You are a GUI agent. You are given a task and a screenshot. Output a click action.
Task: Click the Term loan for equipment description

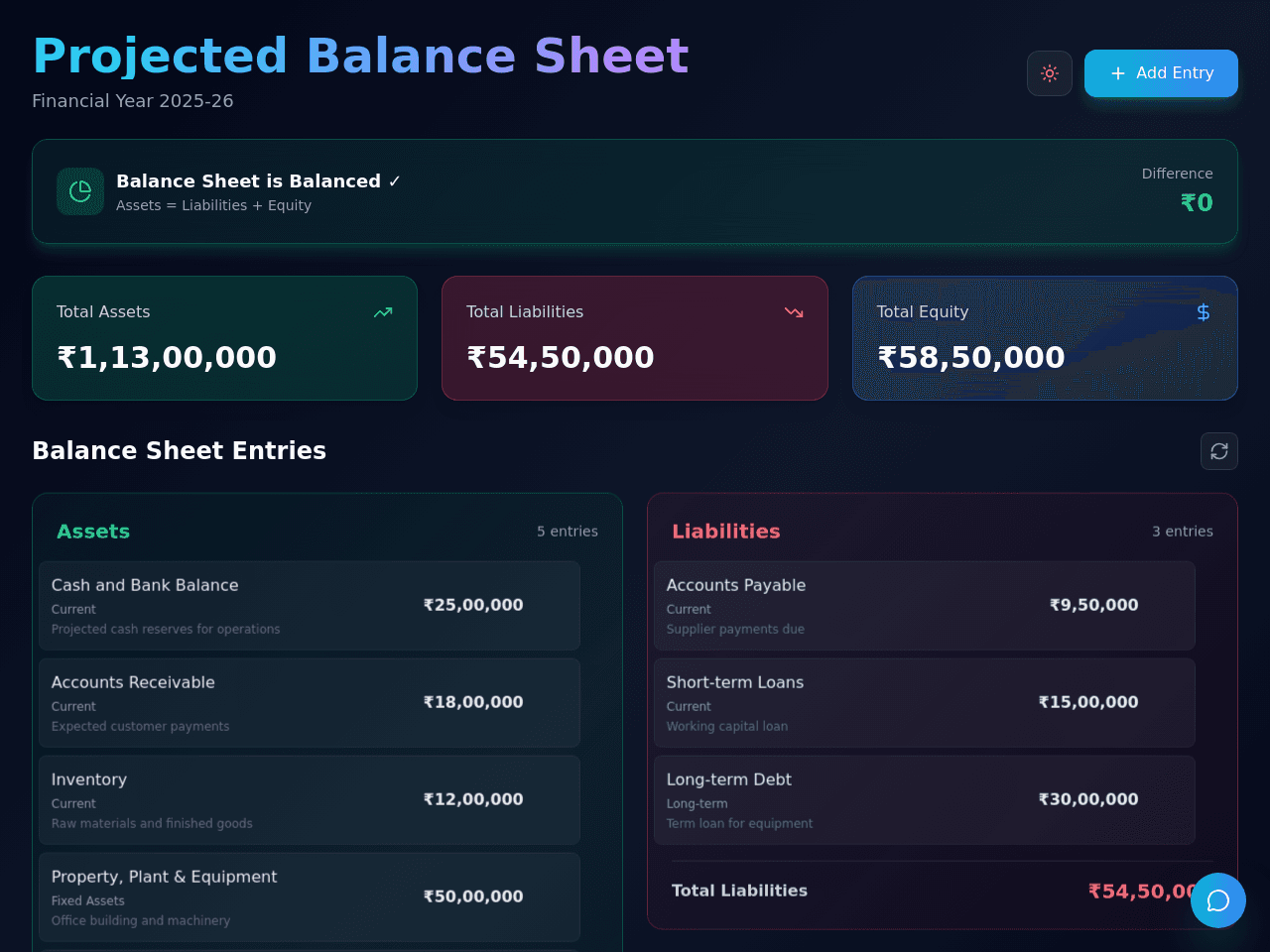point(739,823)
